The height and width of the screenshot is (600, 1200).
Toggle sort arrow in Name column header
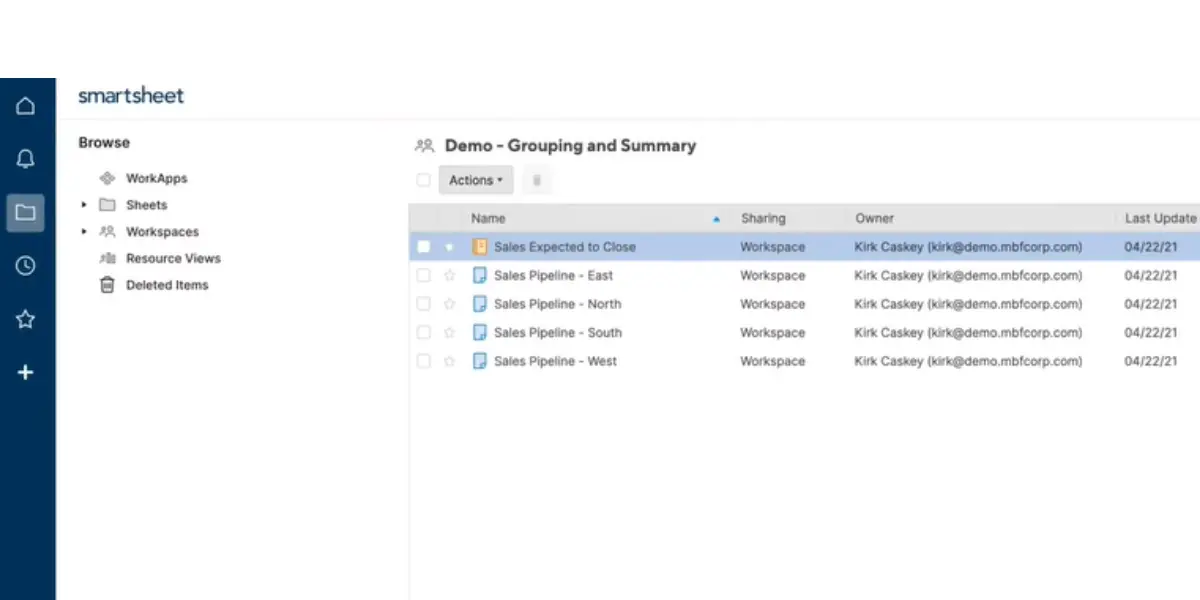716,218
